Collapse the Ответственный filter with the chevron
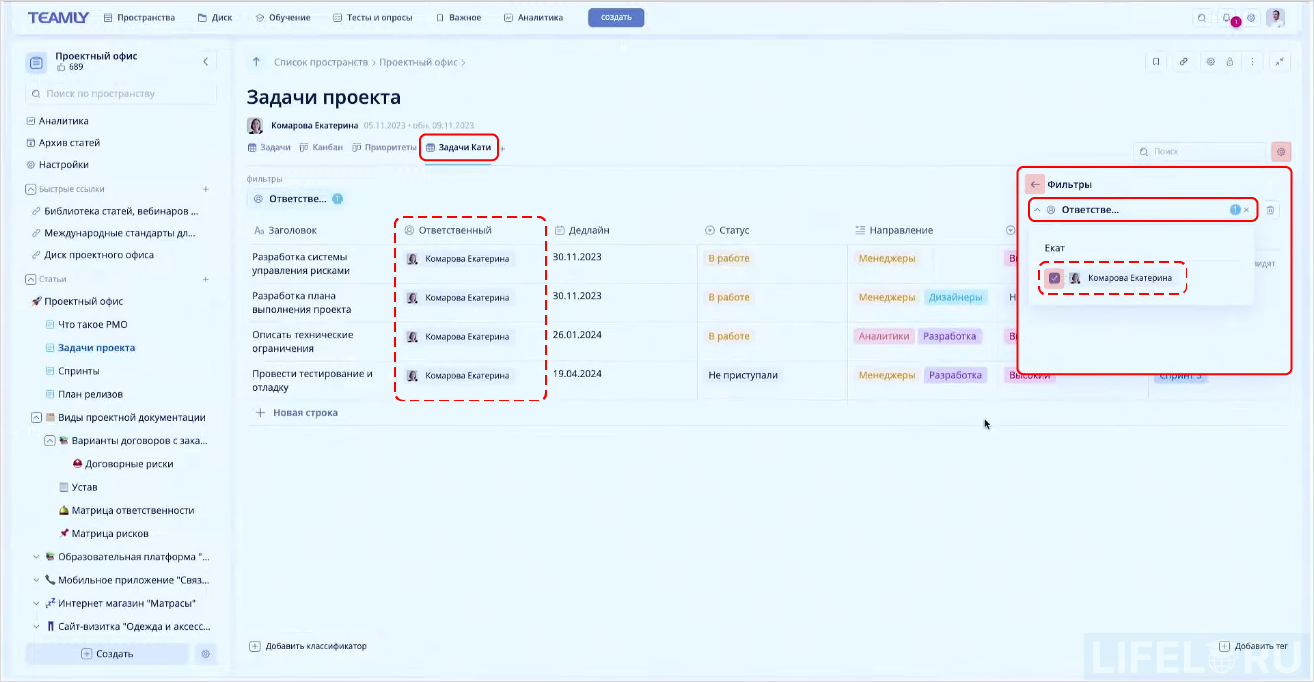Screen dimensions: 1314x682 (1037, 210)
